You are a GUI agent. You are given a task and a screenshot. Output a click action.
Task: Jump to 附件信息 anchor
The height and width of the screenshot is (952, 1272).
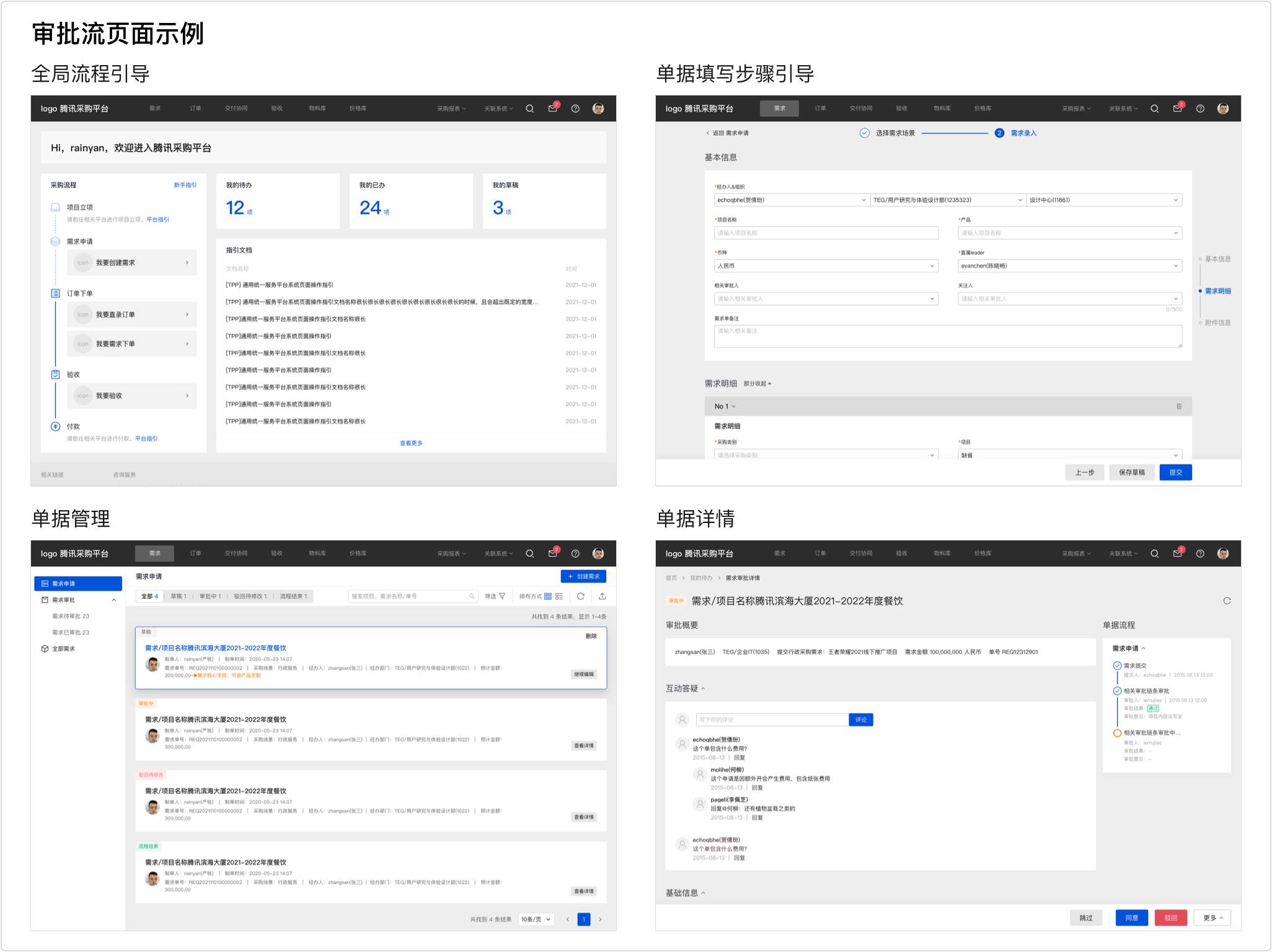pyautogui.click(x=1217, y=323)
